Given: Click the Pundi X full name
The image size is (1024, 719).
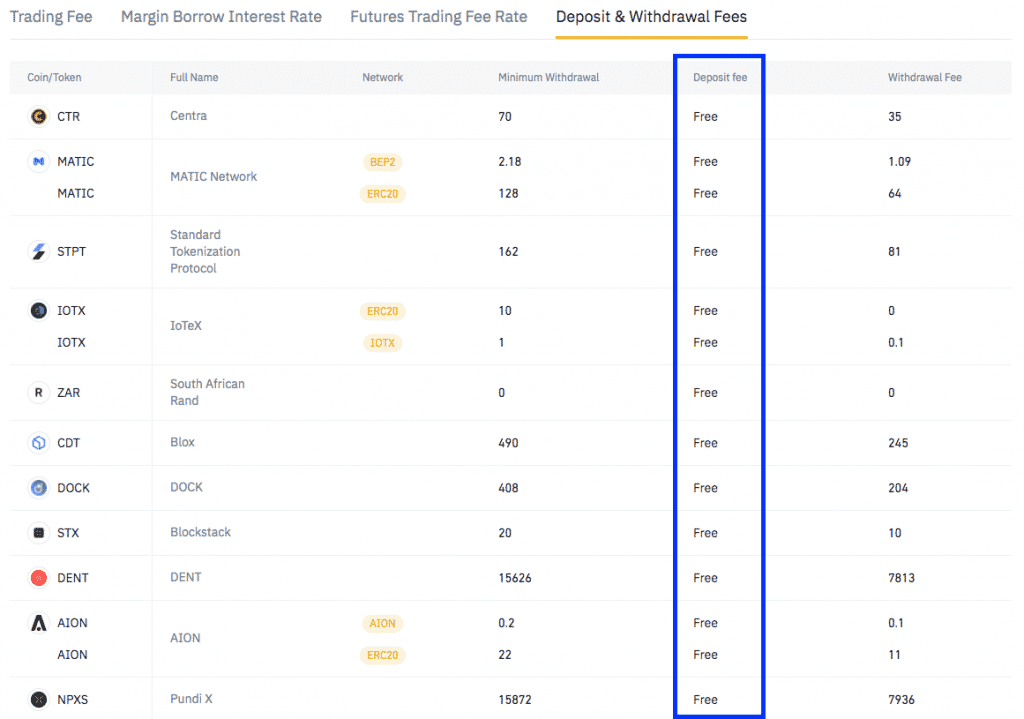Looking at the screenshot, I should pyautogui.click(x=191, y=699).
